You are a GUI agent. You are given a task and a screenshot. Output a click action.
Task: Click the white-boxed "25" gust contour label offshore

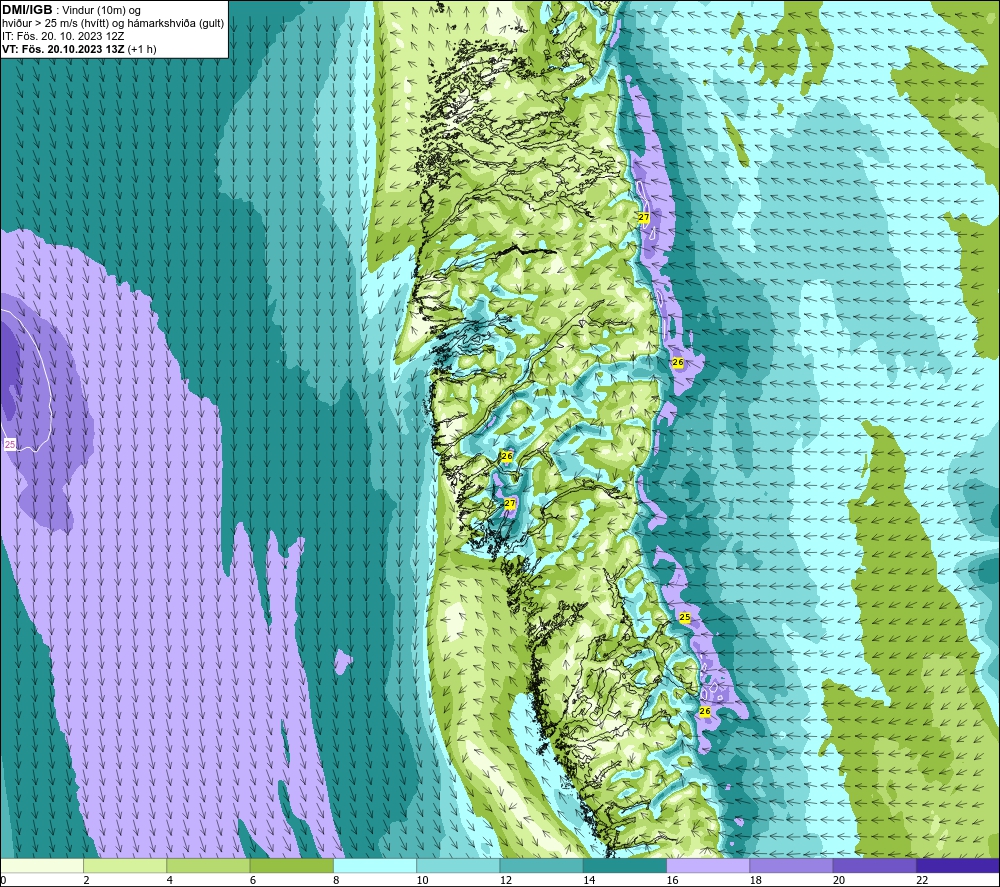(10, 444)
